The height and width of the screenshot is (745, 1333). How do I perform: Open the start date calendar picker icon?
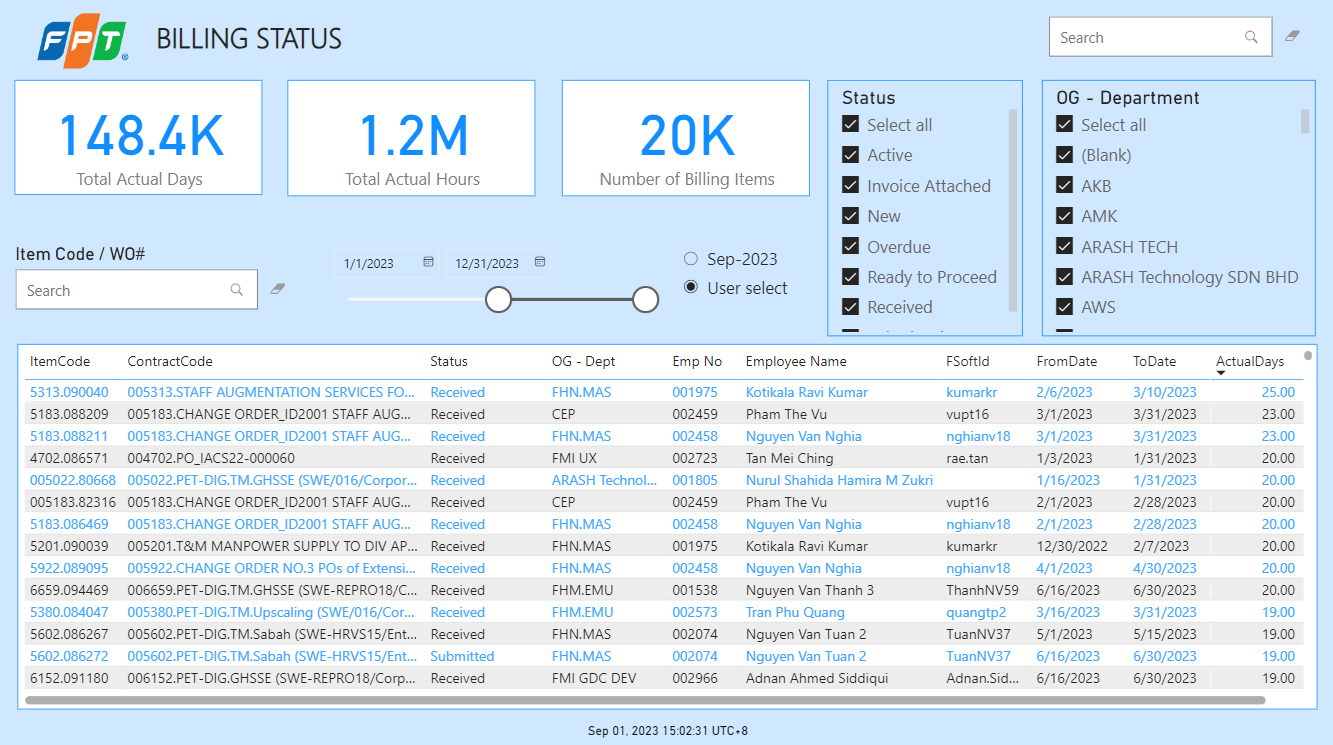[428, 262]
